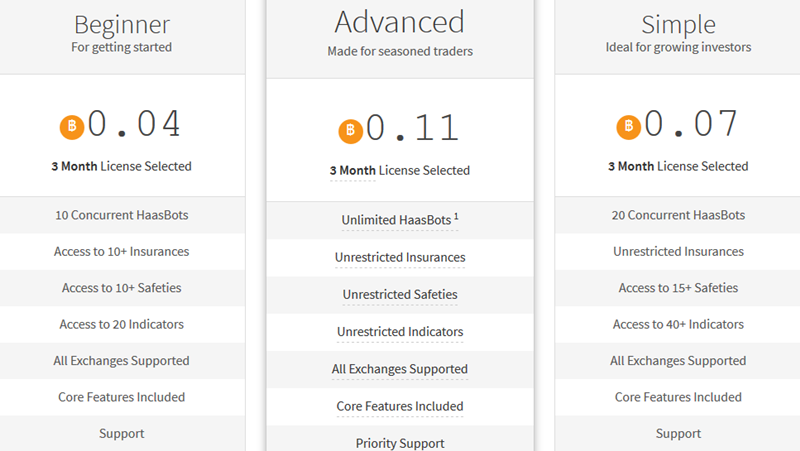Click the 0.11 price in the Advanced plan
The height and width of the screenshot is (451, 800).
click(x=413, y=129)
